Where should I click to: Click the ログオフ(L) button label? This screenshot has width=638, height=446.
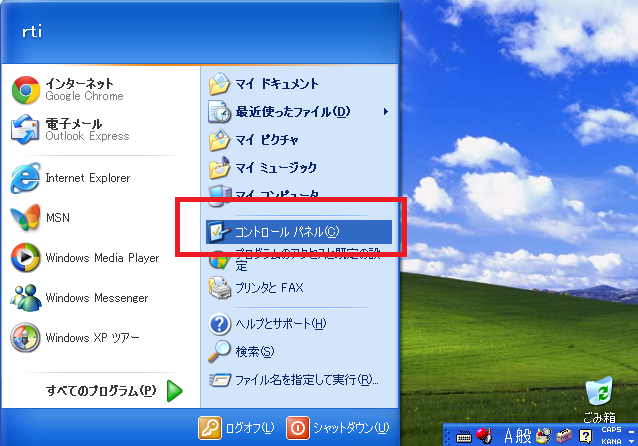click(x=250, y=428)
